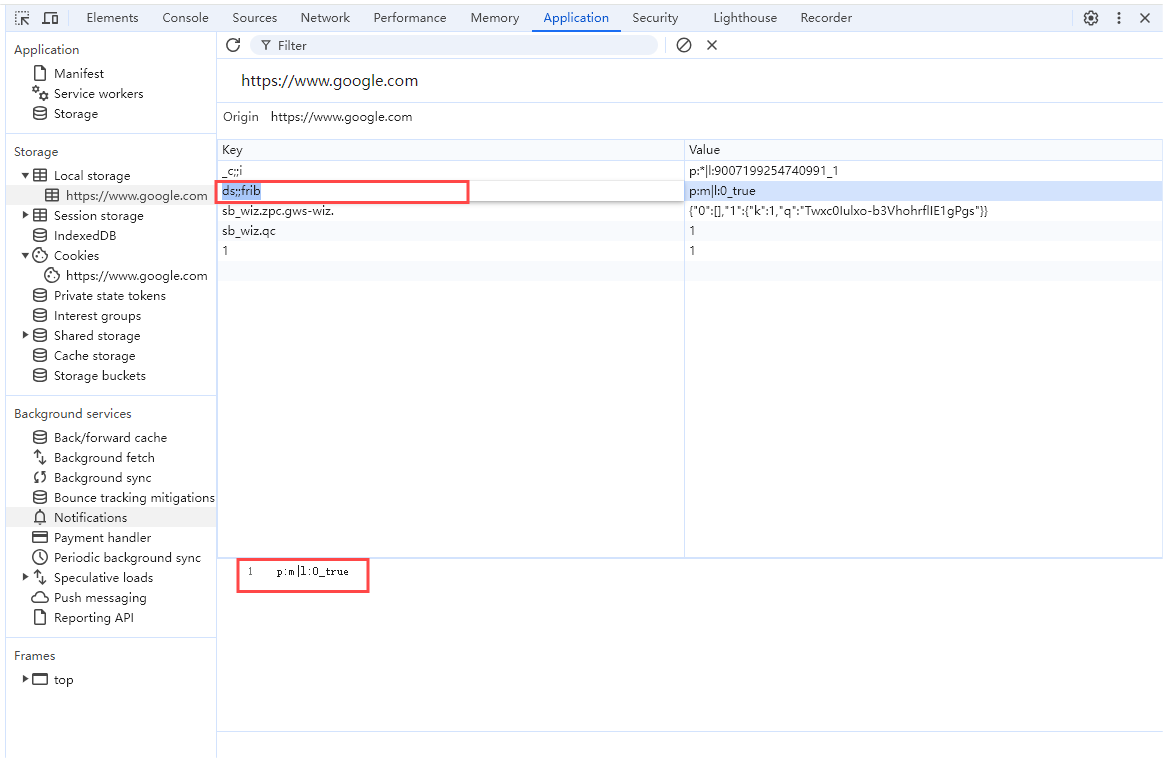This screenshot has height=758, width=1163.
Task: Select Cookies tree item
Action: (x=76, y=256)
